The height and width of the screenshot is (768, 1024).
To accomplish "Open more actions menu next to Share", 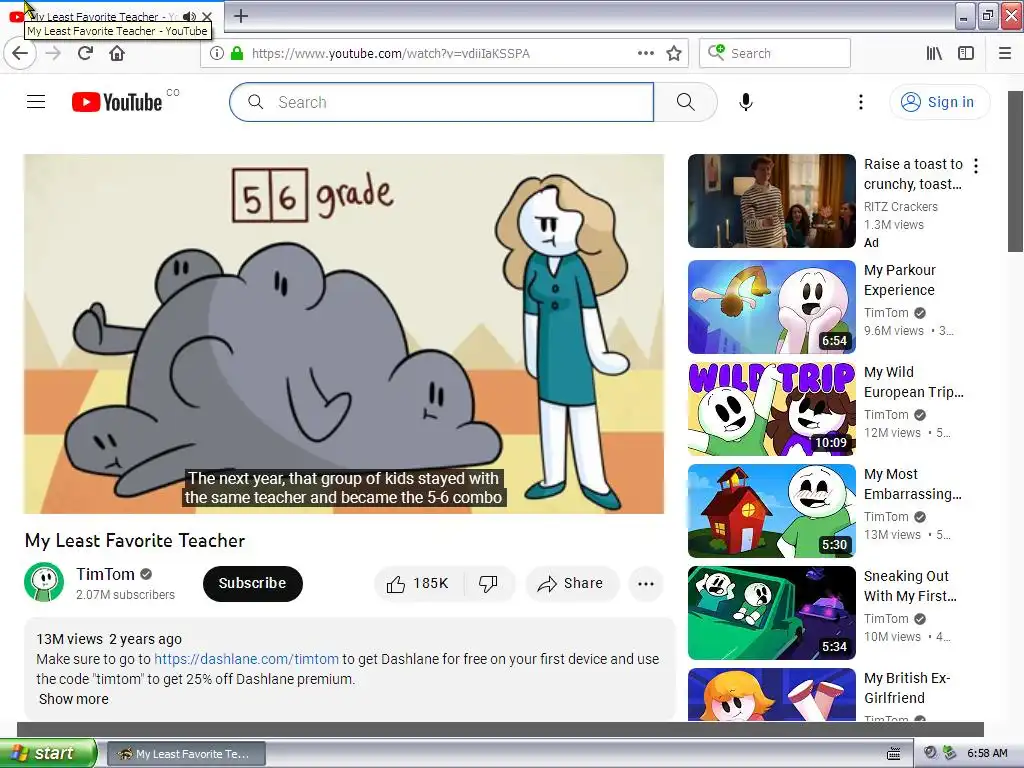I will click(646, 583).
